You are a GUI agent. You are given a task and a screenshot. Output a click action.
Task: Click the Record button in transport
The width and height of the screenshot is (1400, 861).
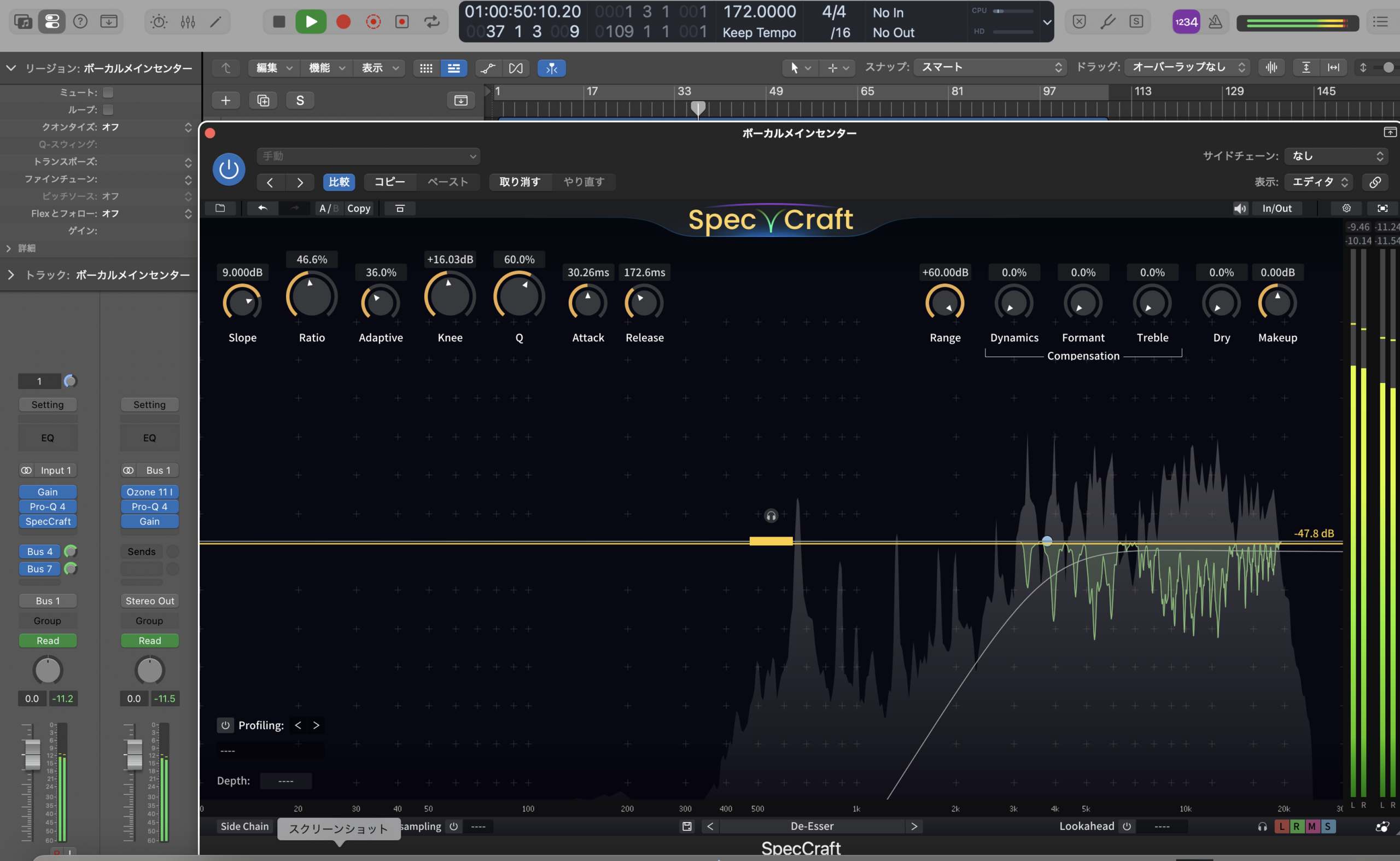coord(343,22)
